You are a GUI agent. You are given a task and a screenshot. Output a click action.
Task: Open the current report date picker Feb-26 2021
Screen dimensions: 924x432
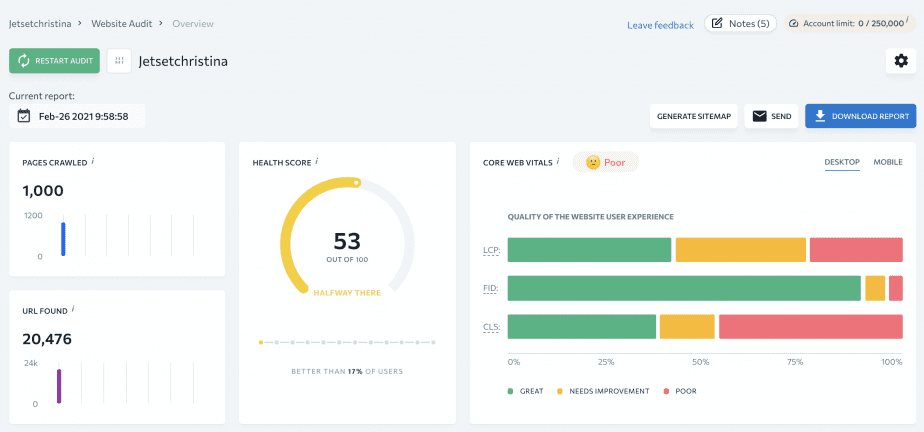coord(77,116)
